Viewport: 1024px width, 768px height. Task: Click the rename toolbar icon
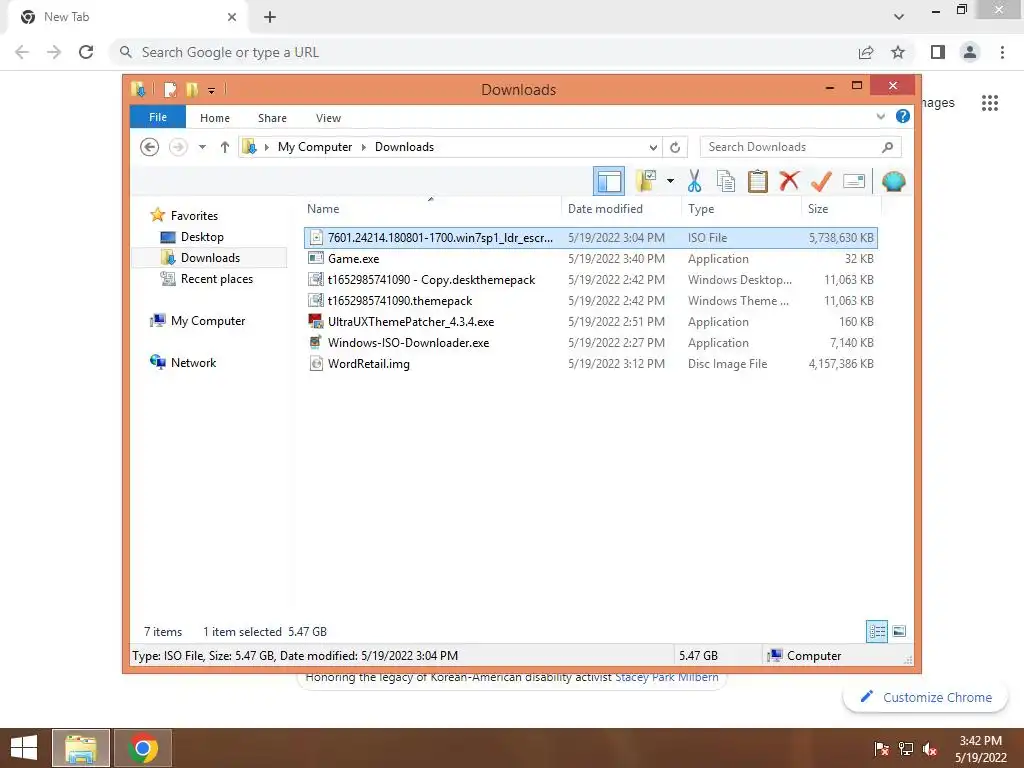coord(854,181)
